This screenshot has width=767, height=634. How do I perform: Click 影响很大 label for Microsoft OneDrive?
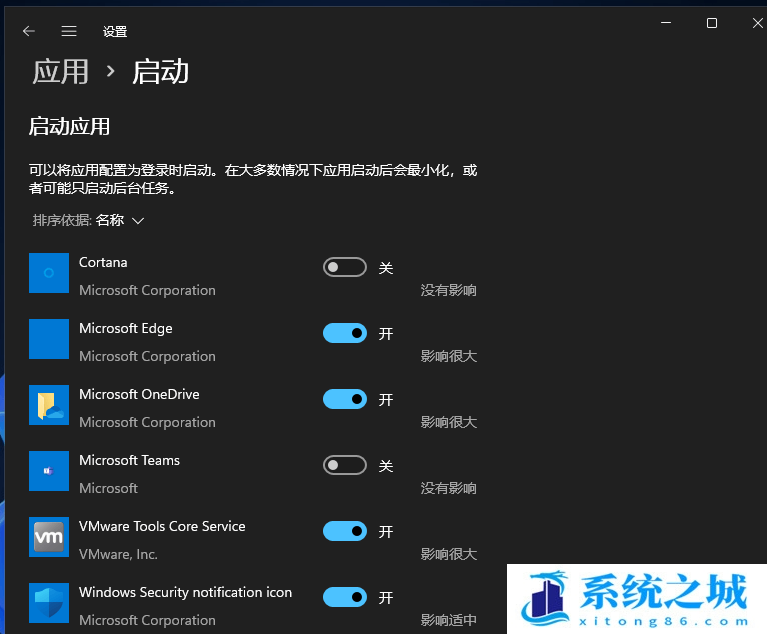click(449, 422)
